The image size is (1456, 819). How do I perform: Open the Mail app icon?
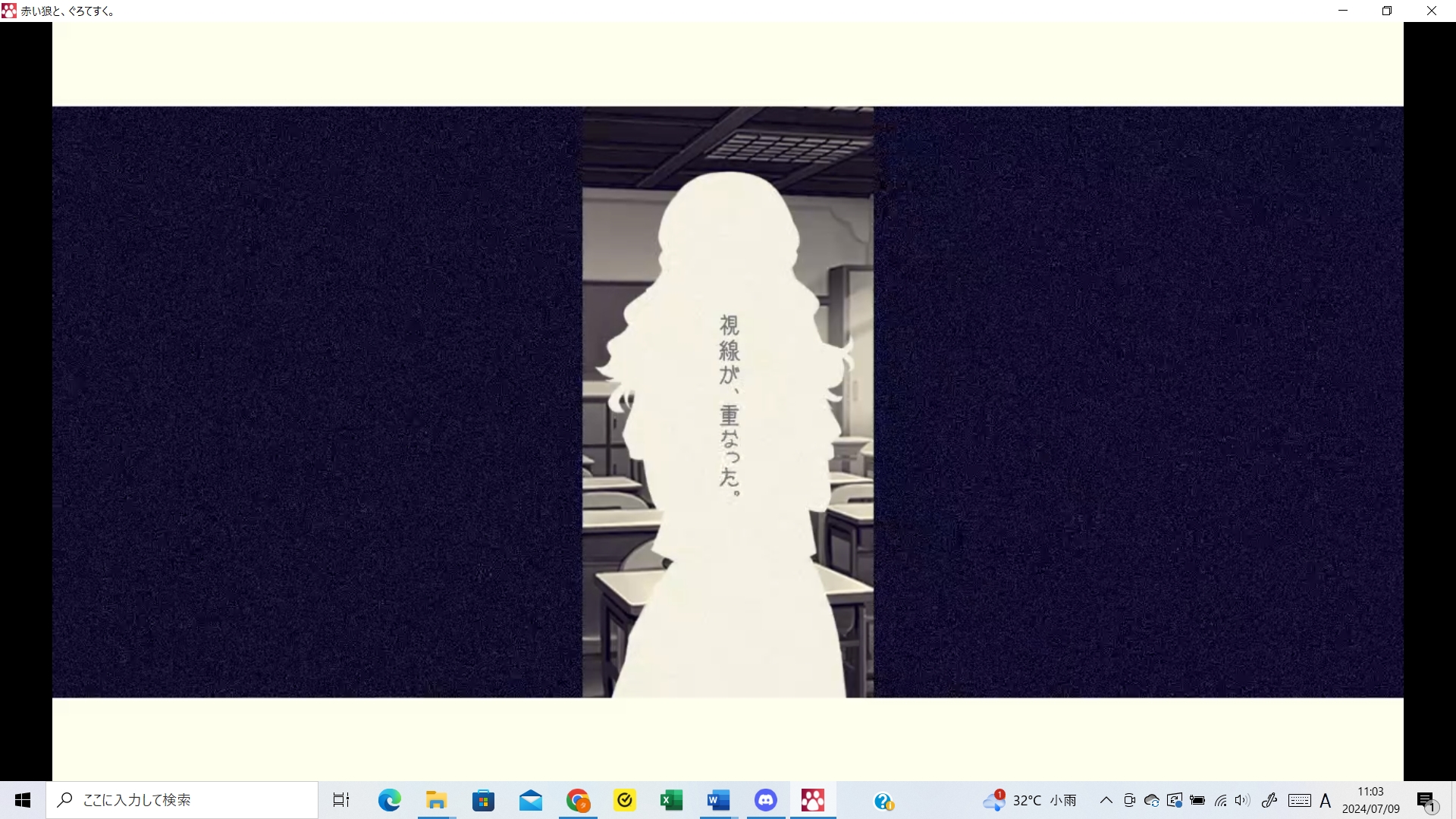(x=530, y=800)
